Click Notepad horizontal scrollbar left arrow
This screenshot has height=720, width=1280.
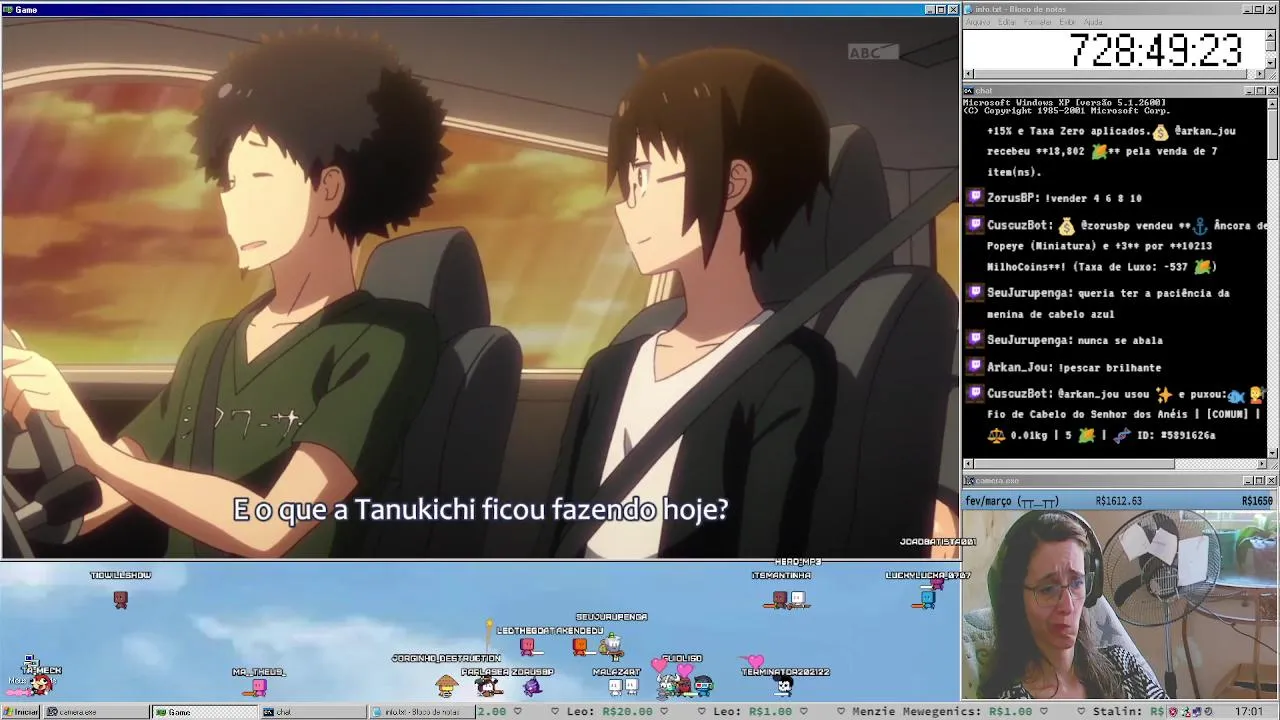(968, 74)
